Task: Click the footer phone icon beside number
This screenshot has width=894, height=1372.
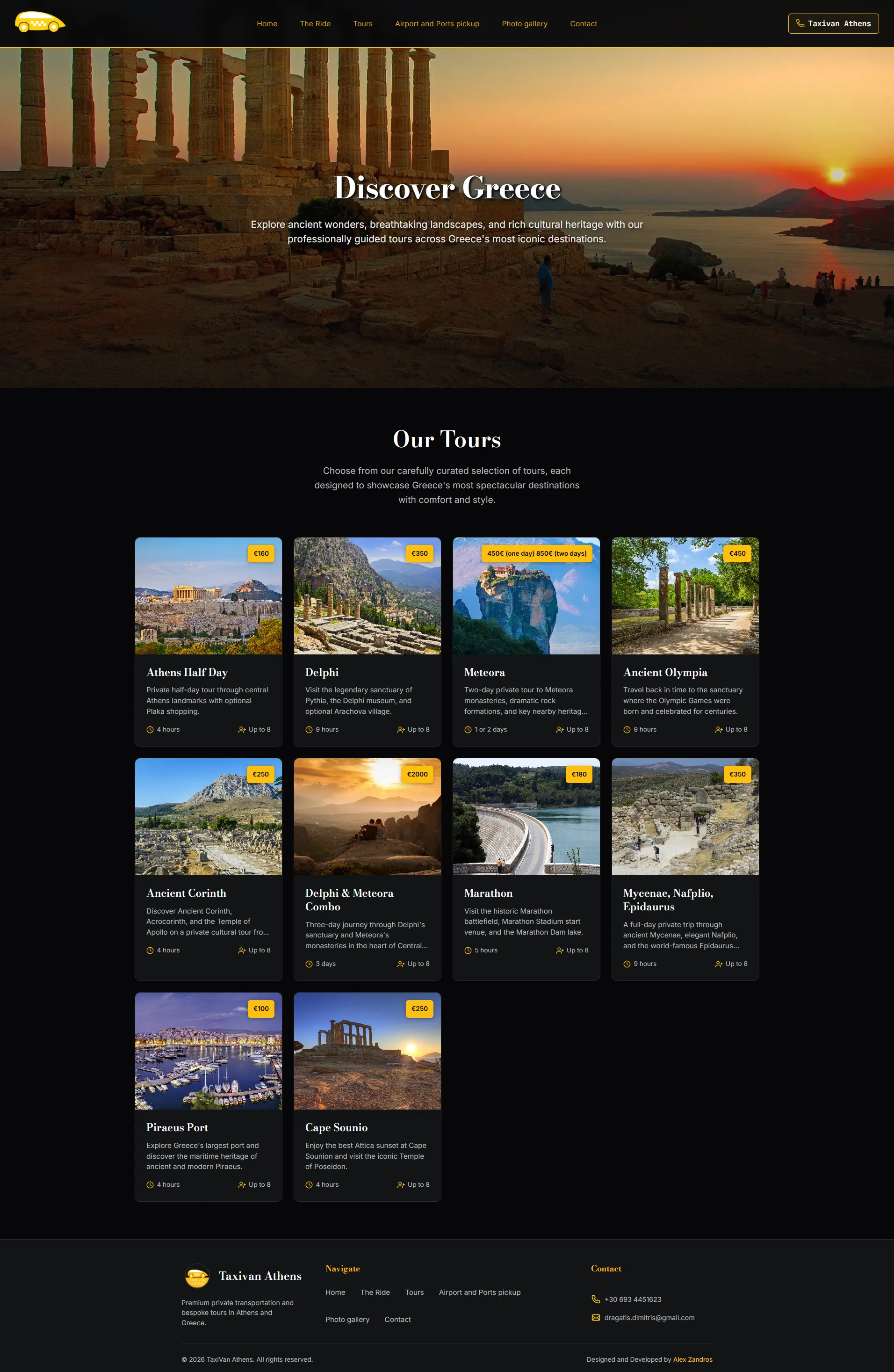Action: point(596,1299)
